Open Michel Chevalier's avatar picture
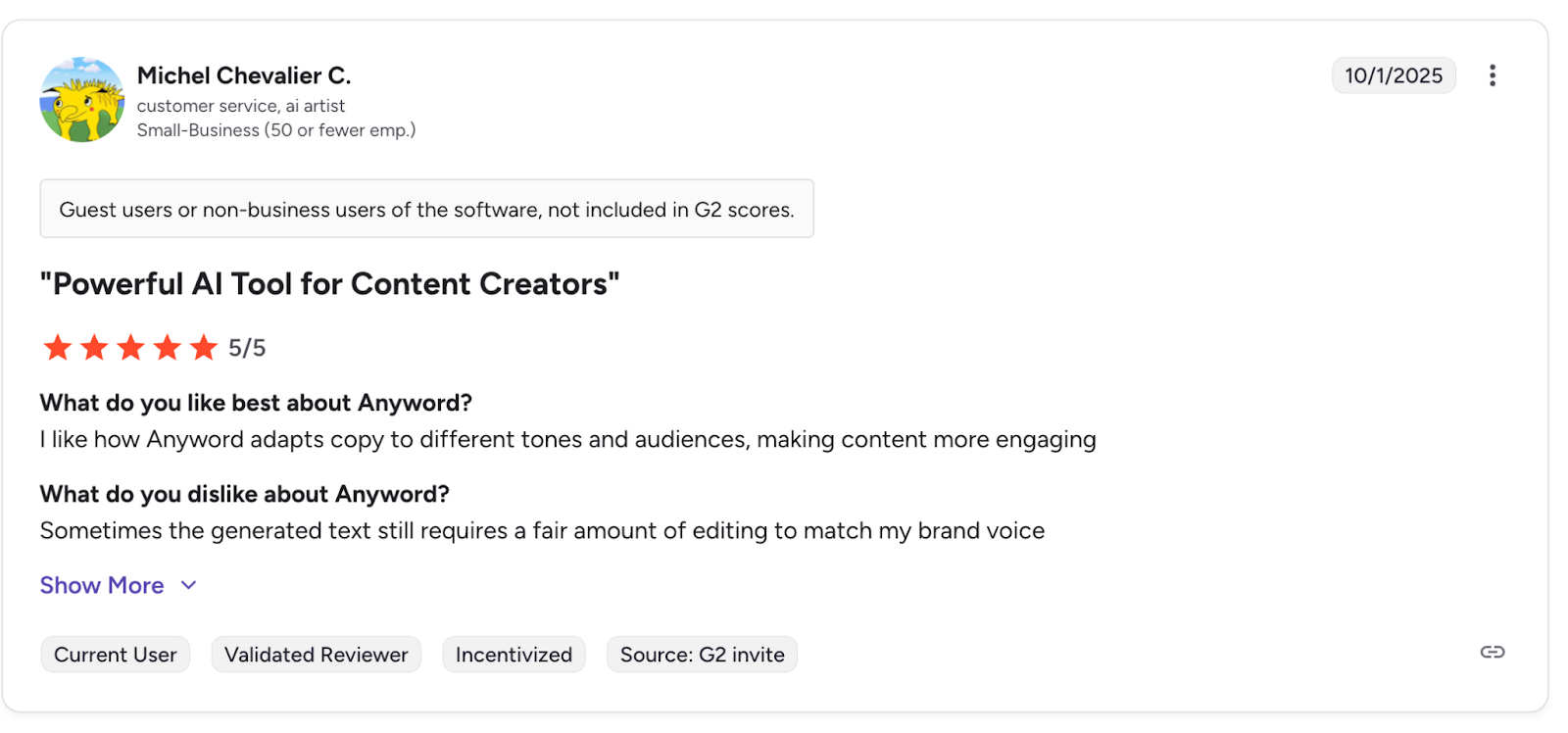Viewport: 1568px width, 733px height. point(82,100)
